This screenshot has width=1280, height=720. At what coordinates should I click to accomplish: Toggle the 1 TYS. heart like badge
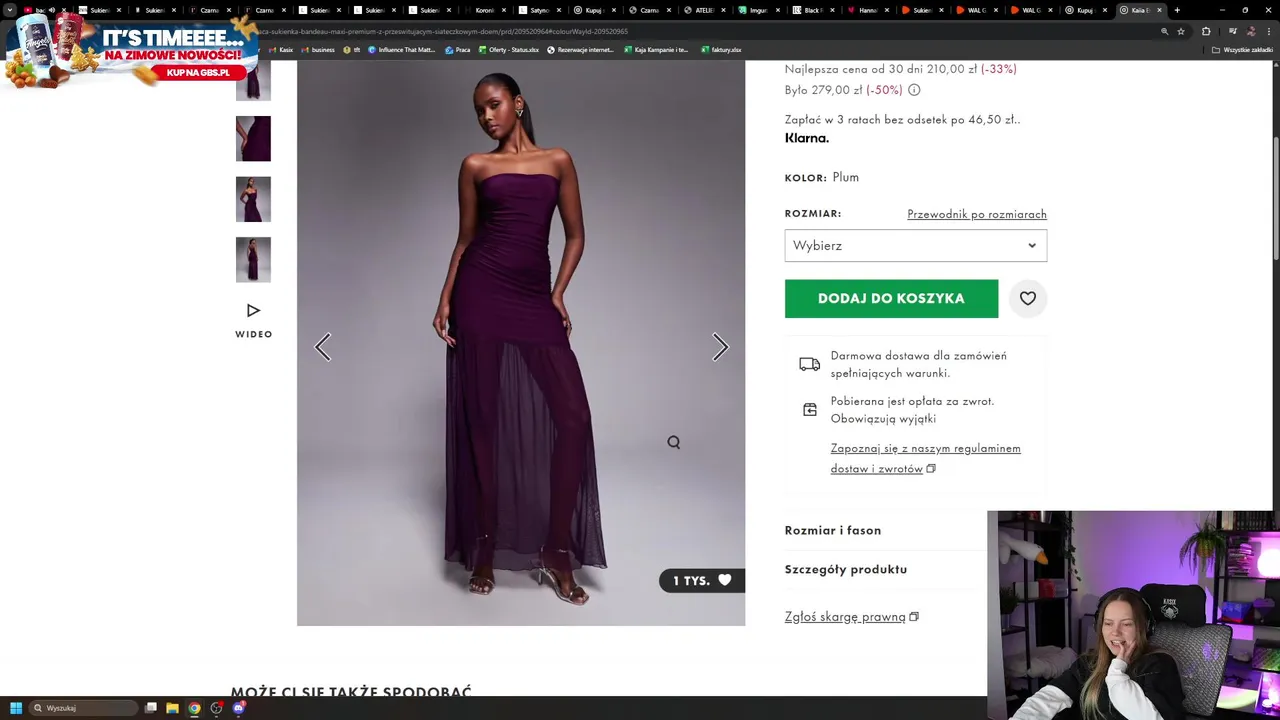[x=702, y=580]
